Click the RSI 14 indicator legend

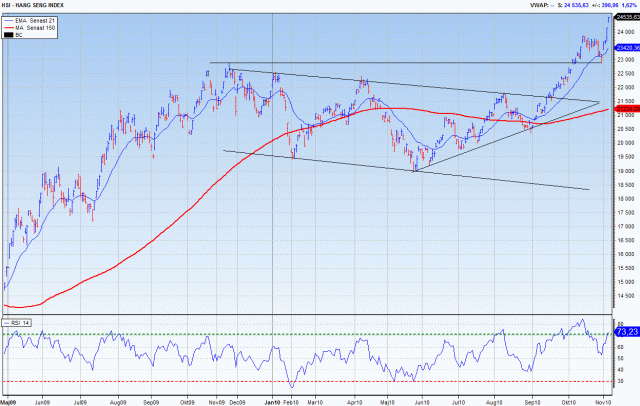[16, 321]
